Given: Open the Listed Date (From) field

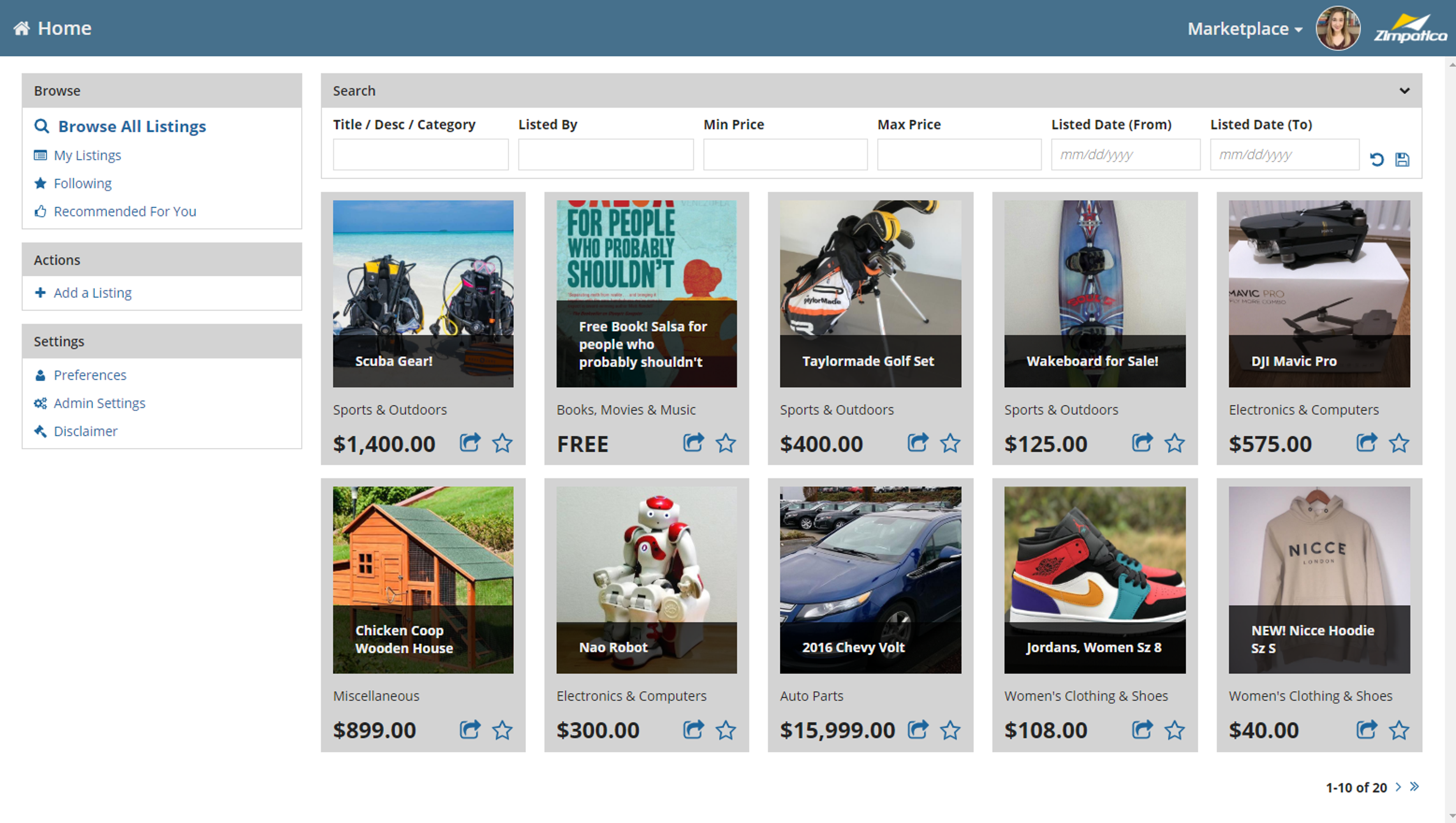Looking at the screenshot, I should click(1125, 154).
